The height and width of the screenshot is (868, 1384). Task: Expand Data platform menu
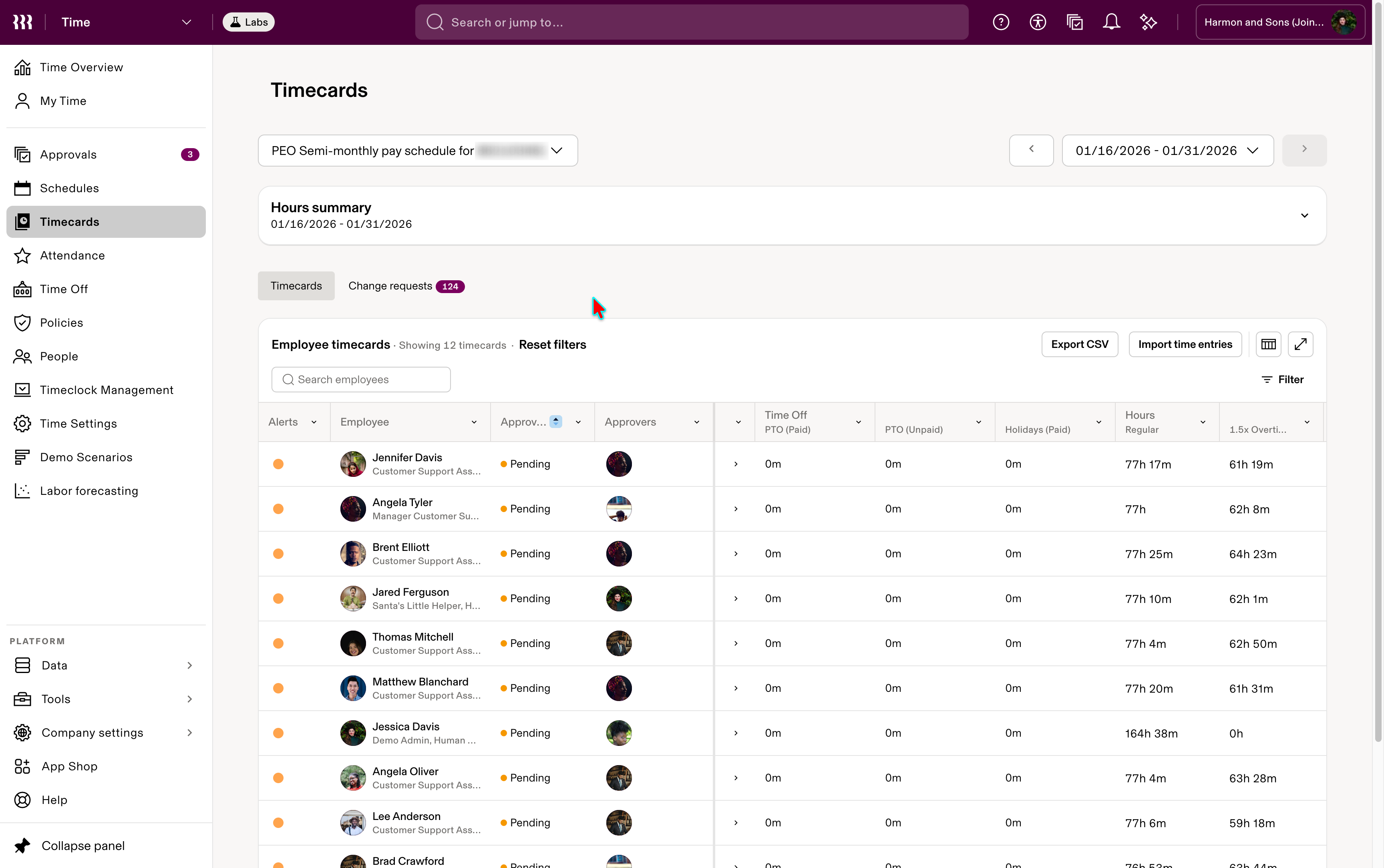coord(106,665)
